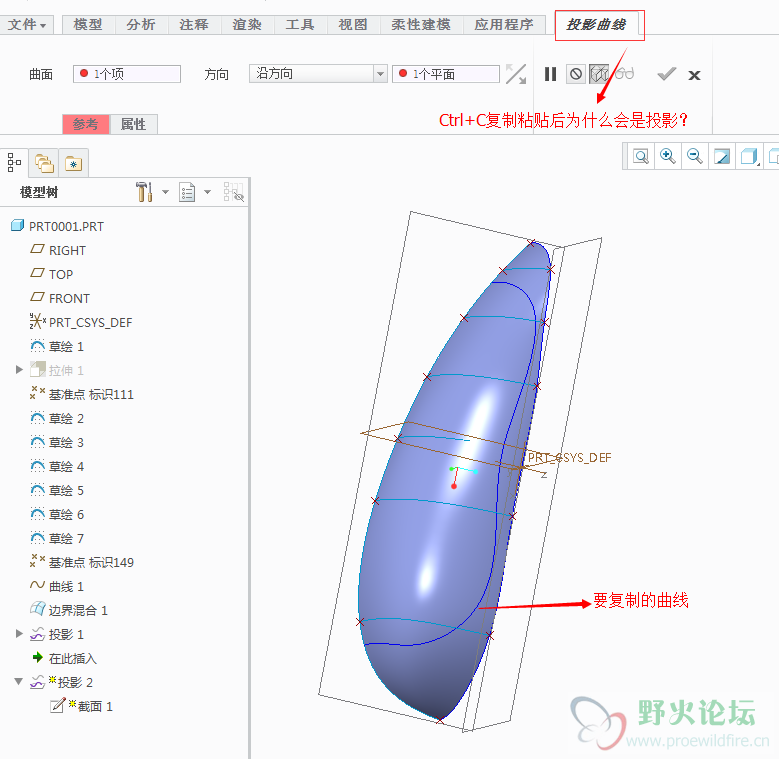The image size is (779, 759).
Task: Open the 沿方向 direction dropdown
Action: pos(380,74)
